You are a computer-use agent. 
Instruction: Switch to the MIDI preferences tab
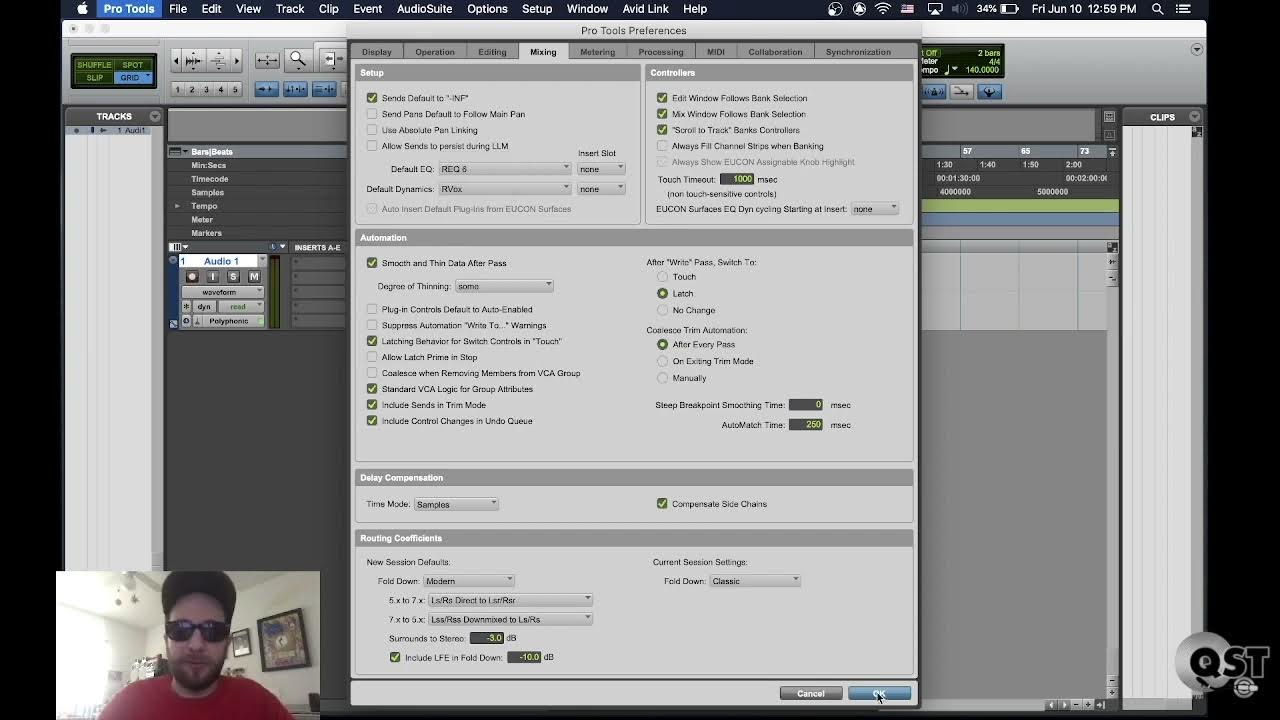click(x=715, y=52)
